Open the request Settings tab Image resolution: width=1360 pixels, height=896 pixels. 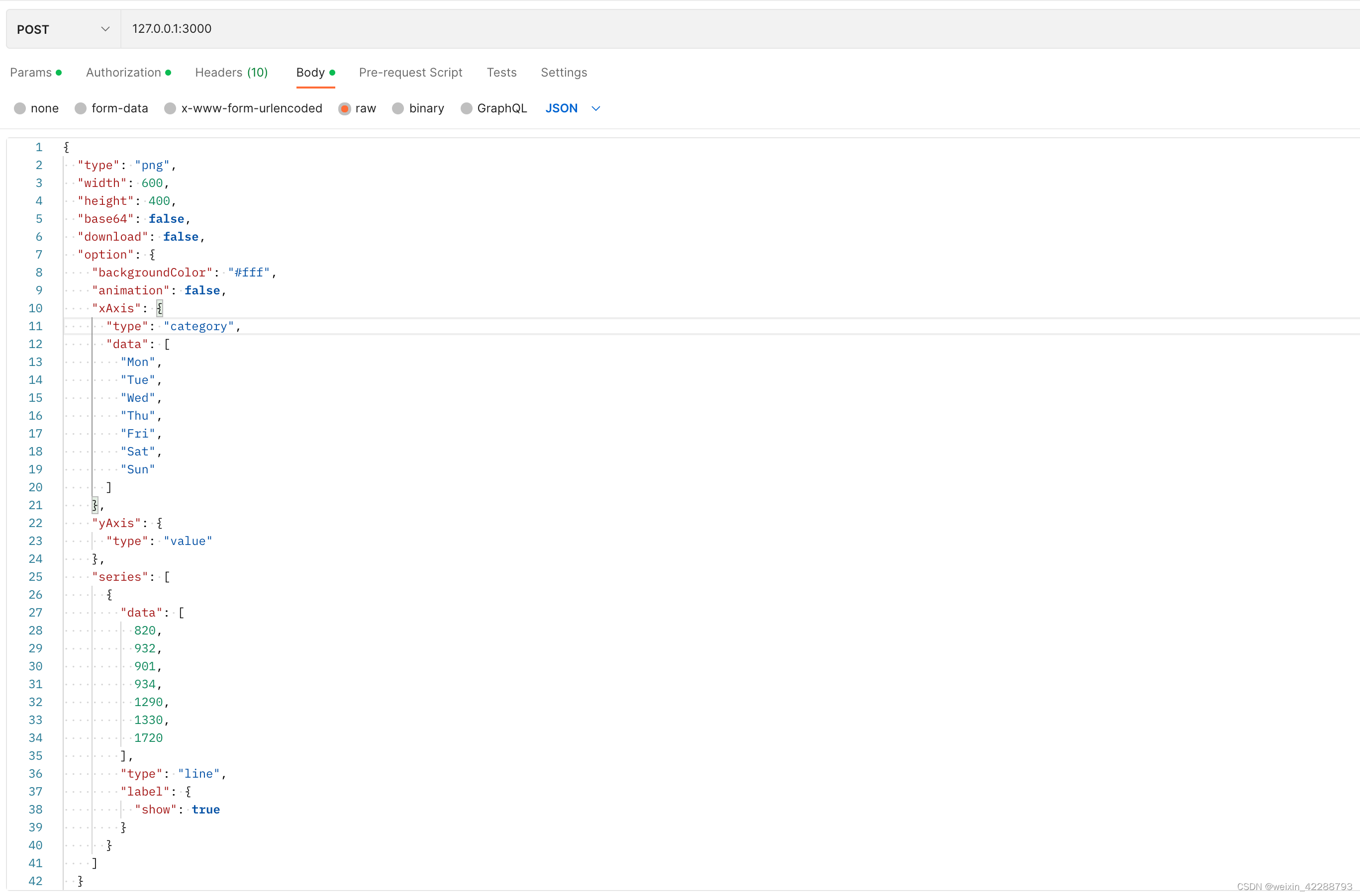(563, 73)
